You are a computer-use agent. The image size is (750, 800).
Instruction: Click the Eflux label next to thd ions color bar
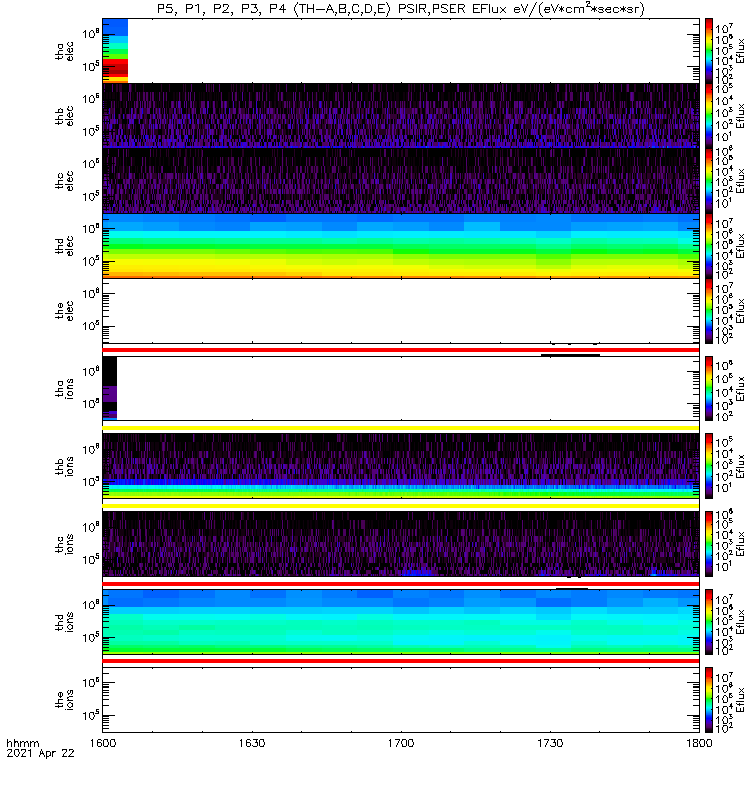pos(740,622)
